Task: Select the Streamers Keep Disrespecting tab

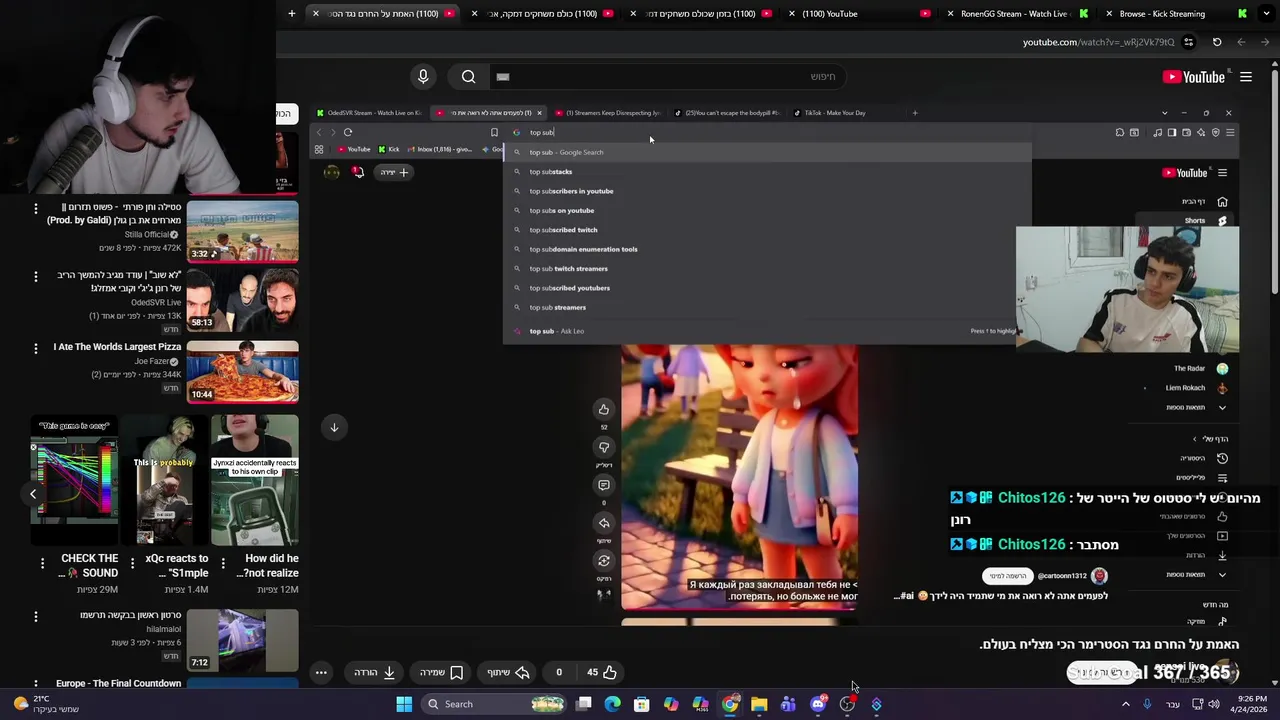Action: (610, 113)
